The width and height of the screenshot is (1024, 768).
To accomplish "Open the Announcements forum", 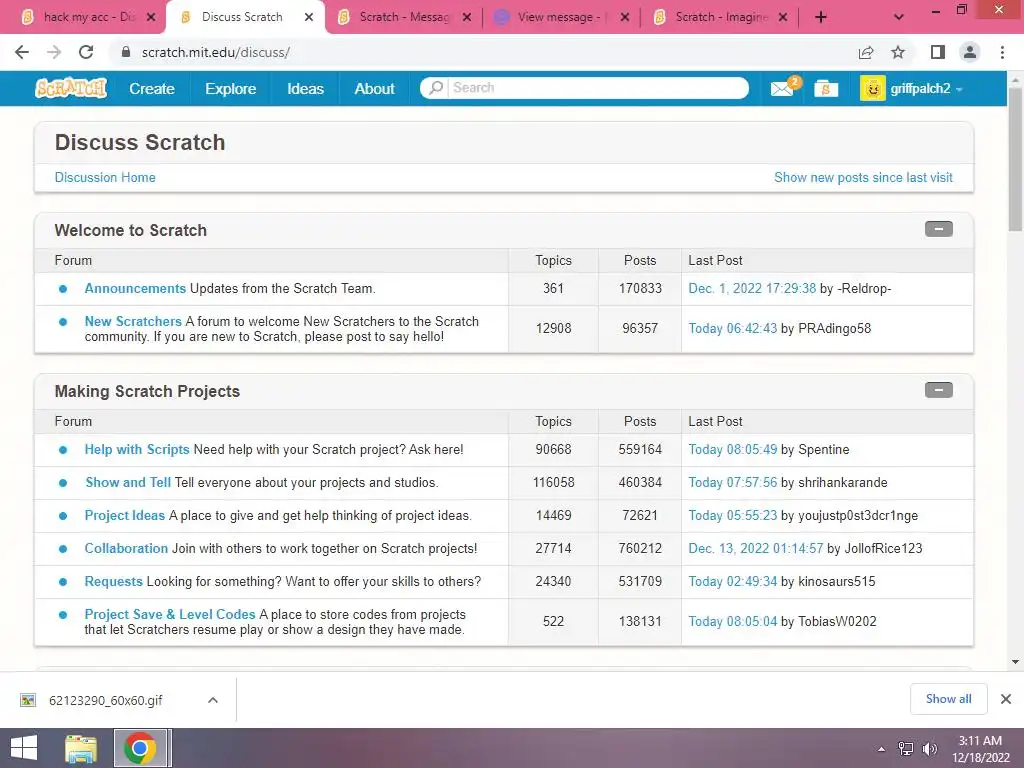I will click(x=135, y=289).
